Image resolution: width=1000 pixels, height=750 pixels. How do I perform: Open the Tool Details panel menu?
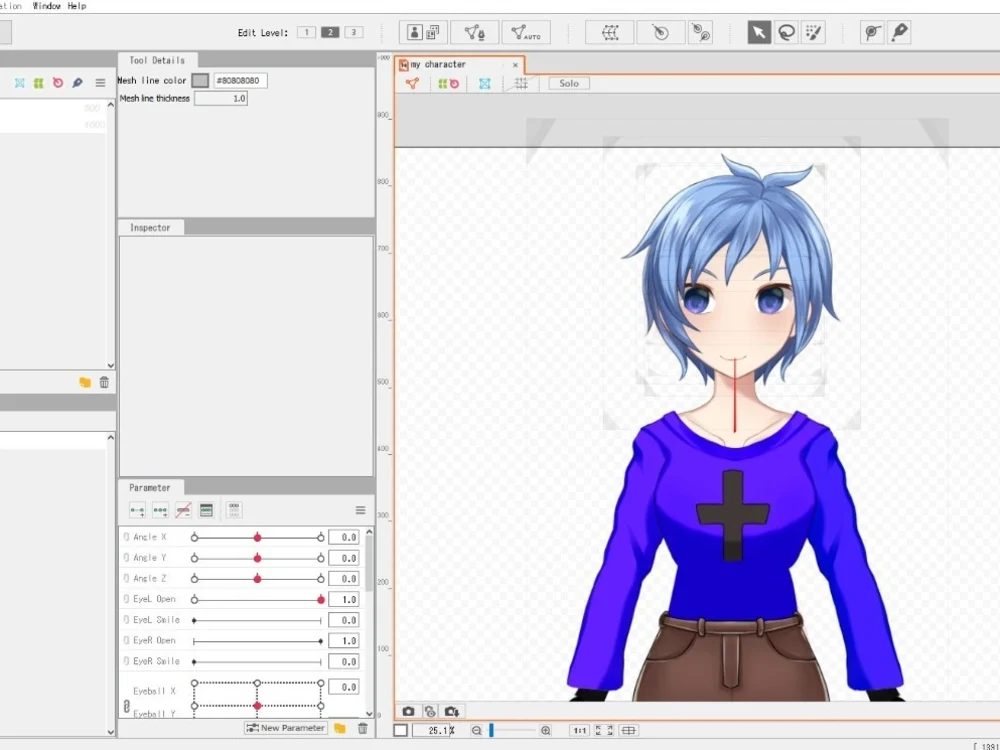[x=100, y=84]
